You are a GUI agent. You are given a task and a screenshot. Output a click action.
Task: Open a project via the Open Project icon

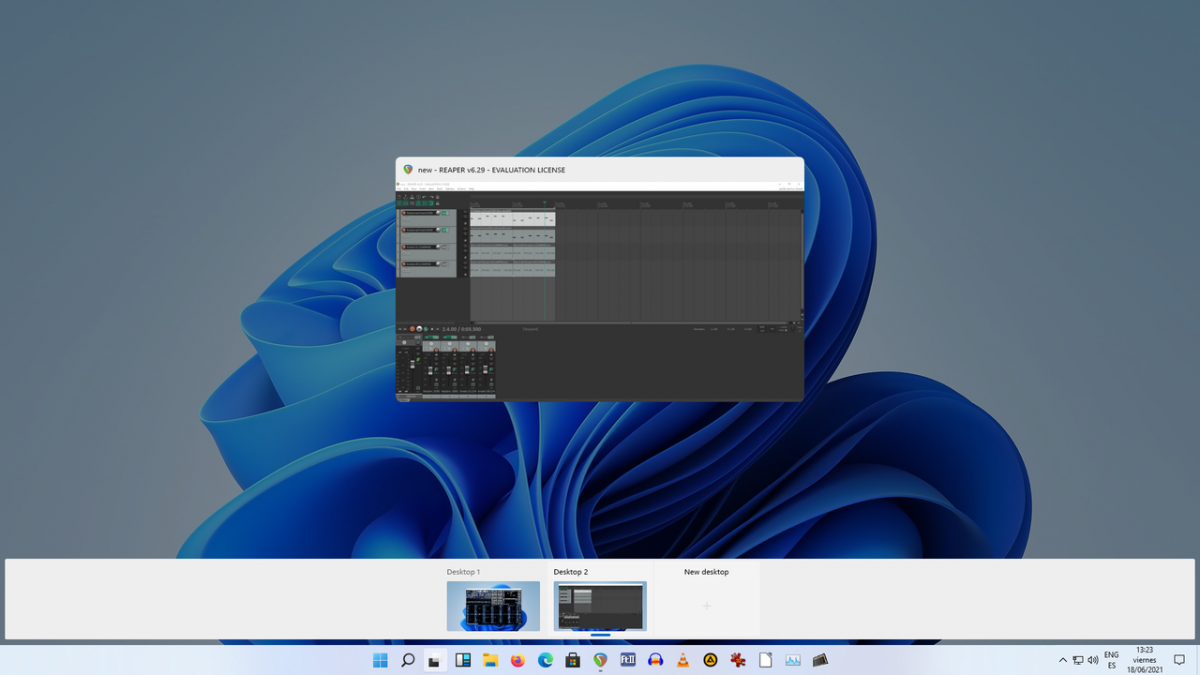(x=406, y=197)
